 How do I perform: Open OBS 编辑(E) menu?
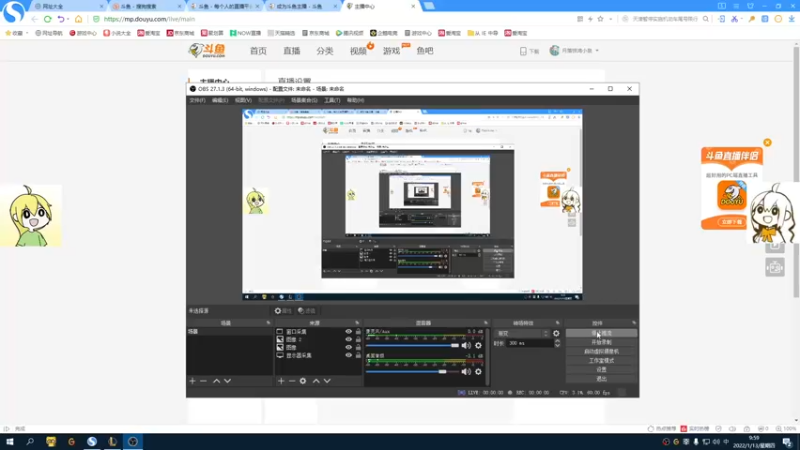click(220, 101)
